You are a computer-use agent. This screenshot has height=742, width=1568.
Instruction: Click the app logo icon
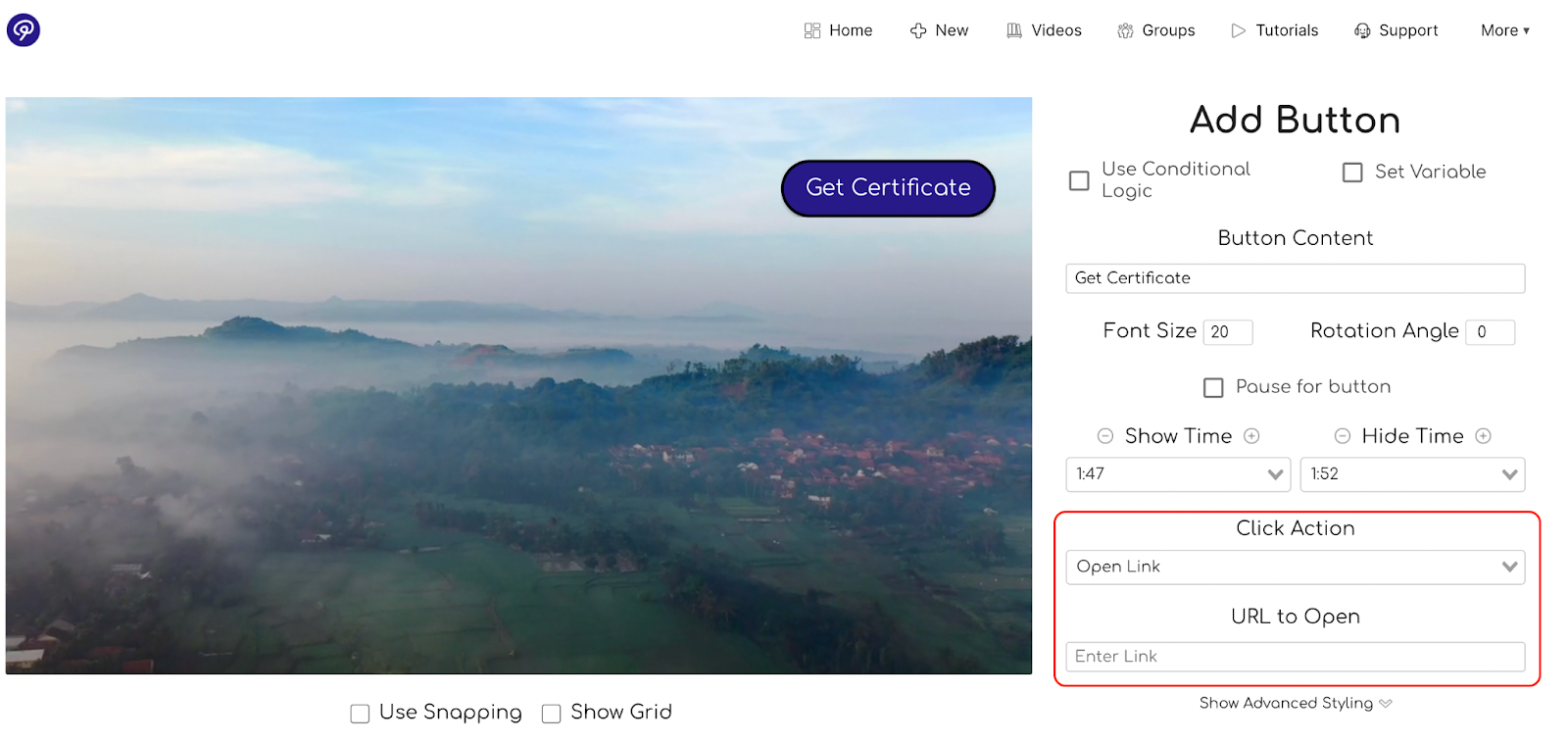[x=24, y=30]
